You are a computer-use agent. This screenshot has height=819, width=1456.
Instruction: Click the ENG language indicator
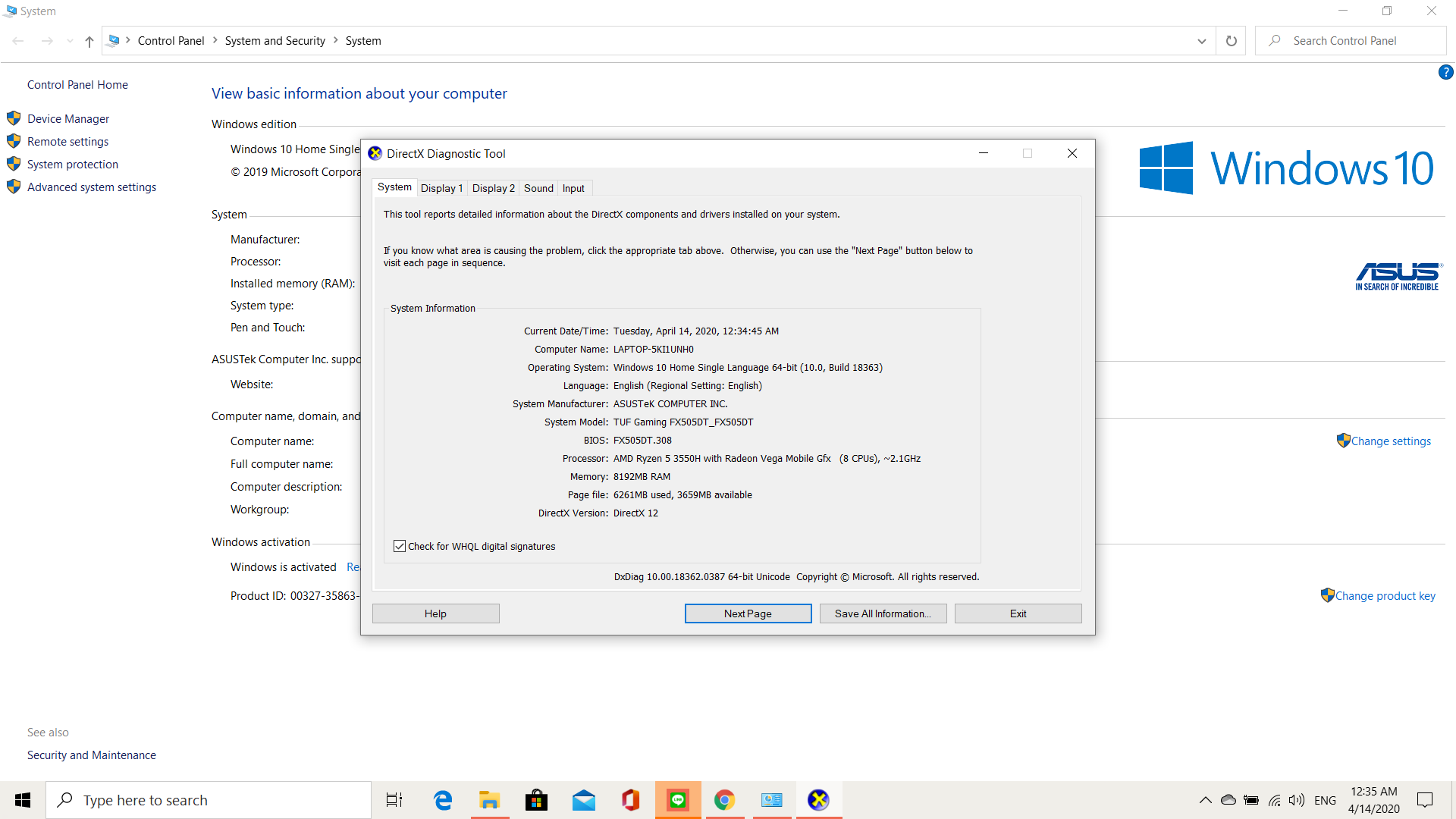pyautogui.click(x=1325, y=800)
